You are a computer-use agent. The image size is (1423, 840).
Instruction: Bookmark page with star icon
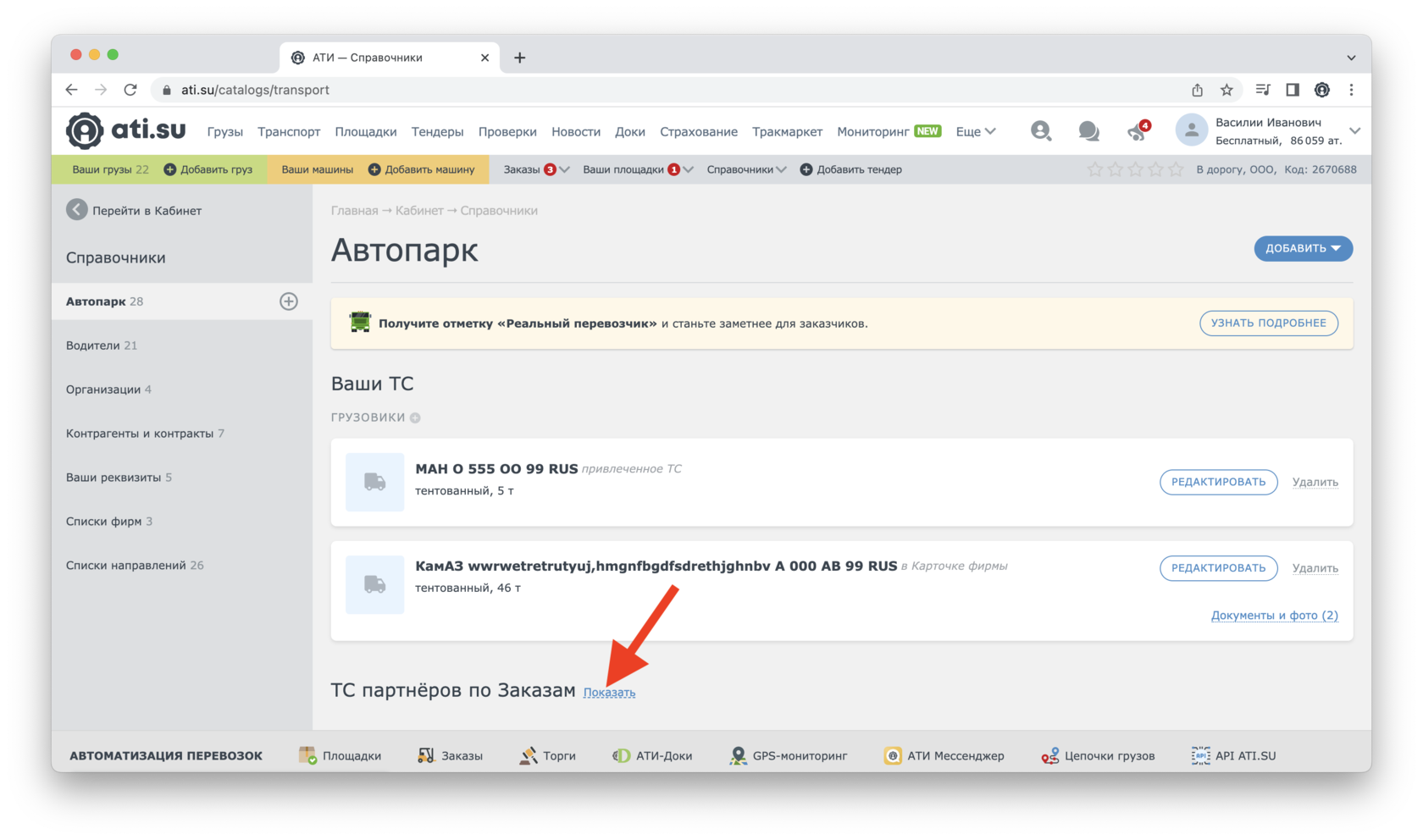coord(1226,90)
